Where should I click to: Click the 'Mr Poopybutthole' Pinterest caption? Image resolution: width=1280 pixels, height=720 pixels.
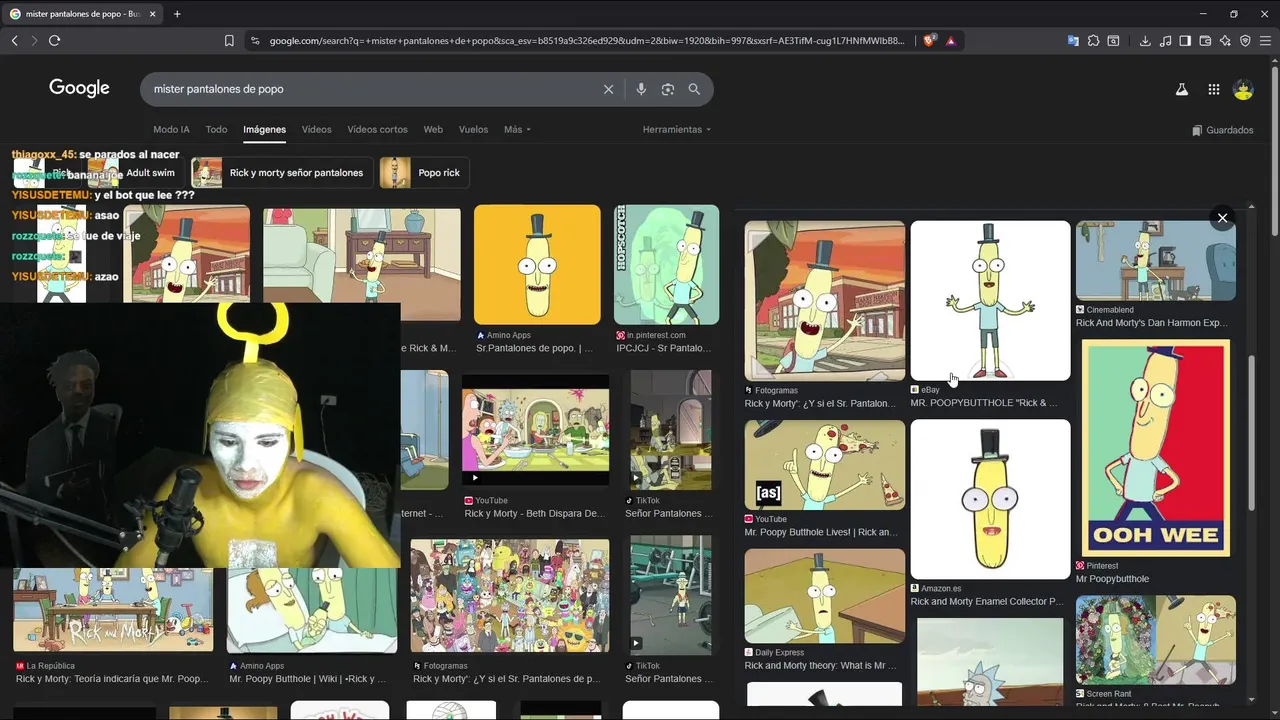coord(1113,579)
